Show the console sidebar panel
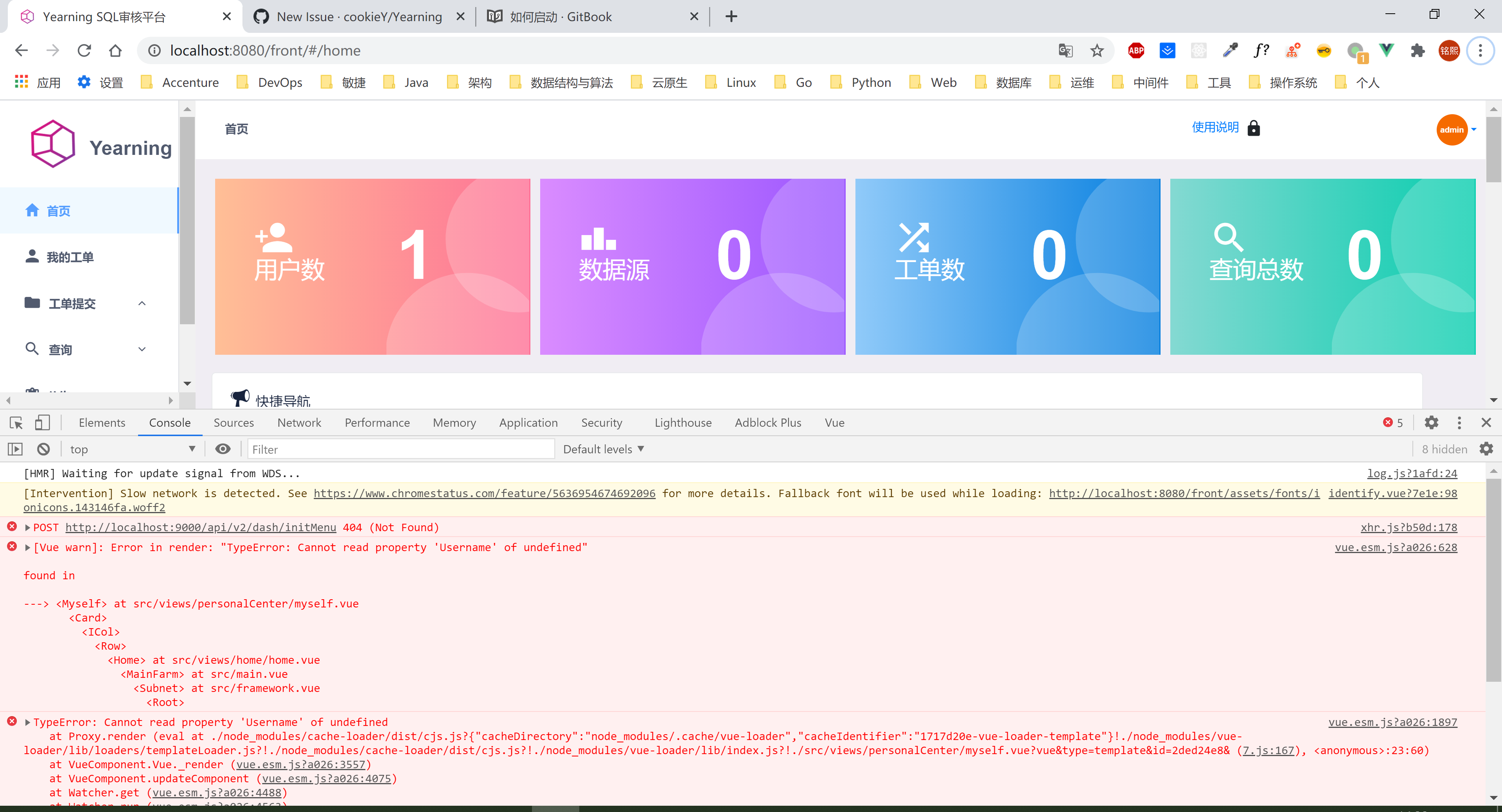Image resolution: width=1502 pixels, height=812 pixels. pos(14,449)
